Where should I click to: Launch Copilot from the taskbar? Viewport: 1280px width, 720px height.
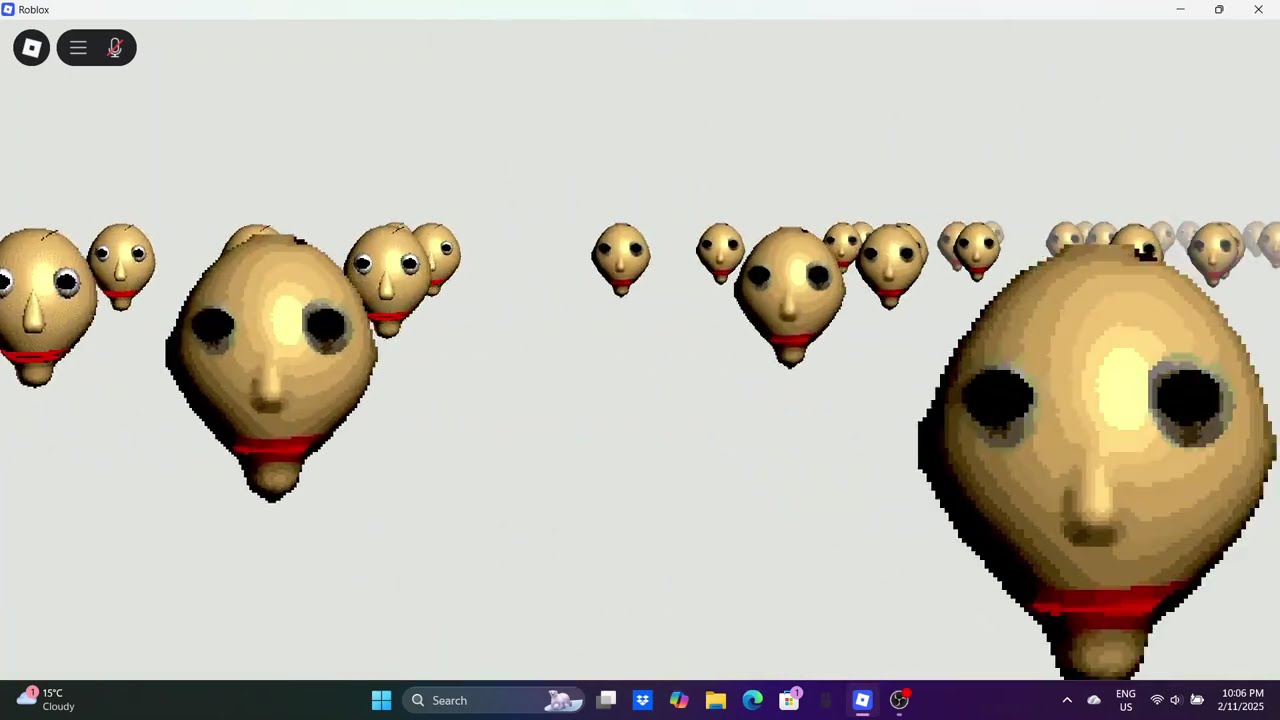click(679, 700)
